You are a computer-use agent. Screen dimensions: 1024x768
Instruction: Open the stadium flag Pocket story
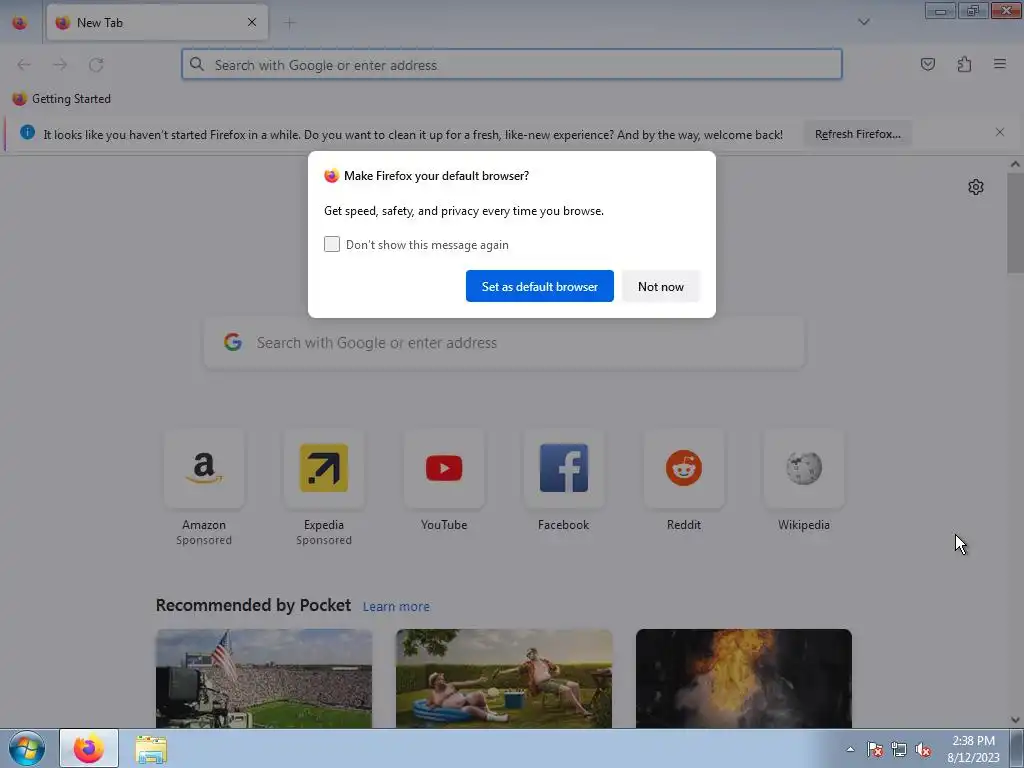pos(264,679)
